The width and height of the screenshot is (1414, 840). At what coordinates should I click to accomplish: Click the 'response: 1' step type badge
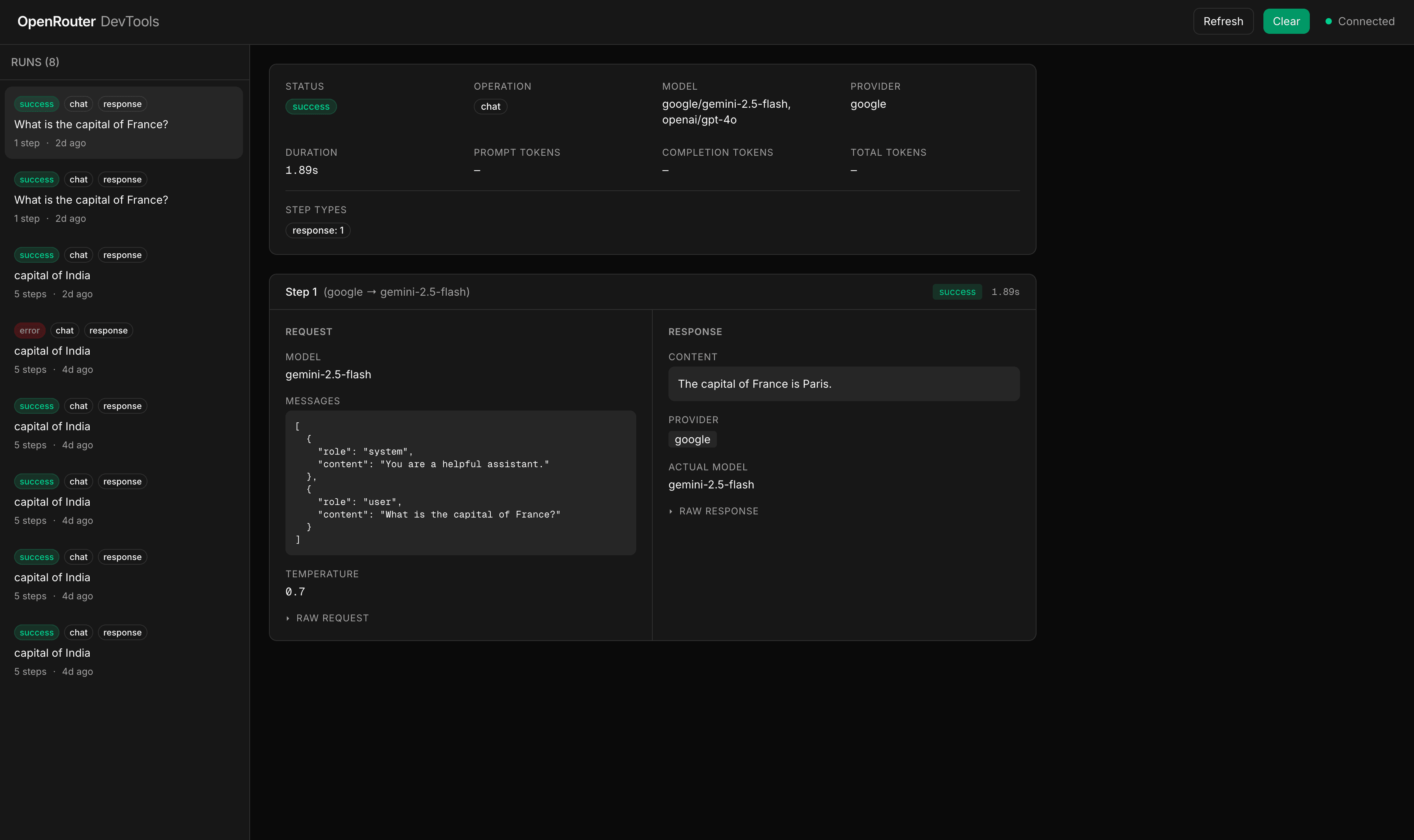tap(318, 230)
